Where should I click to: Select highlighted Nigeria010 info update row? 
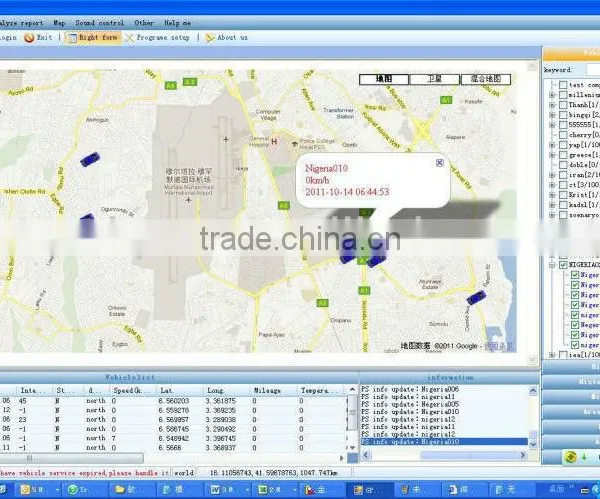coord(444,442)
